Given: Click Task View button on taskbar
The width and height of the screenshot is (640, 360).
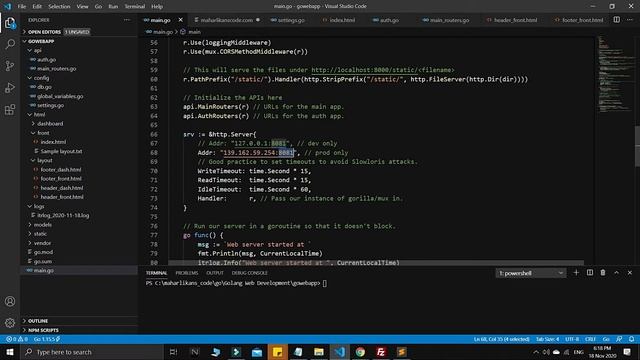Looking at the screenshot, I should (173, 352).
